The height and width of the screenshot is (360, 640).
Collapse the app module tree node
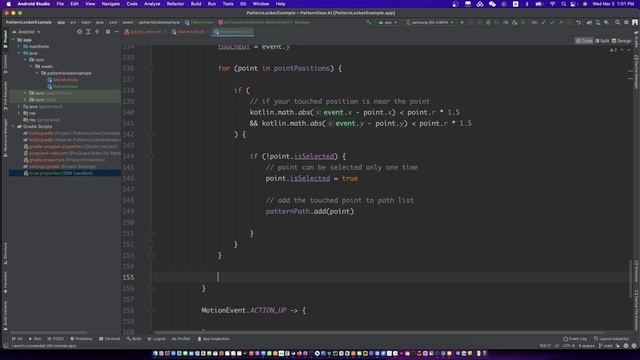coord(13,40)
